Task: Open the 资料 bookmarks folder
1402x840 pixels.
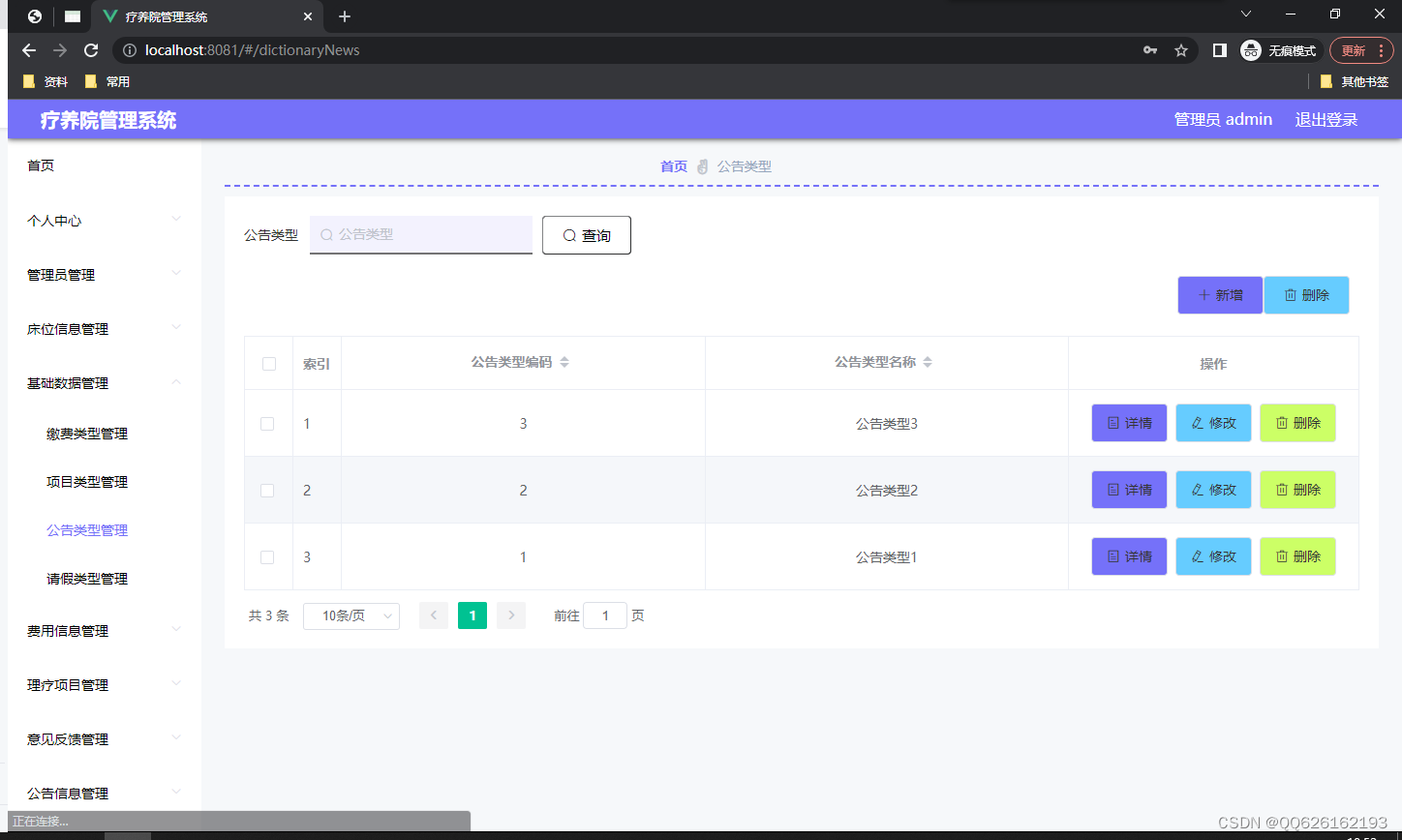Action: pyautogui.click(x=46, y=81)
